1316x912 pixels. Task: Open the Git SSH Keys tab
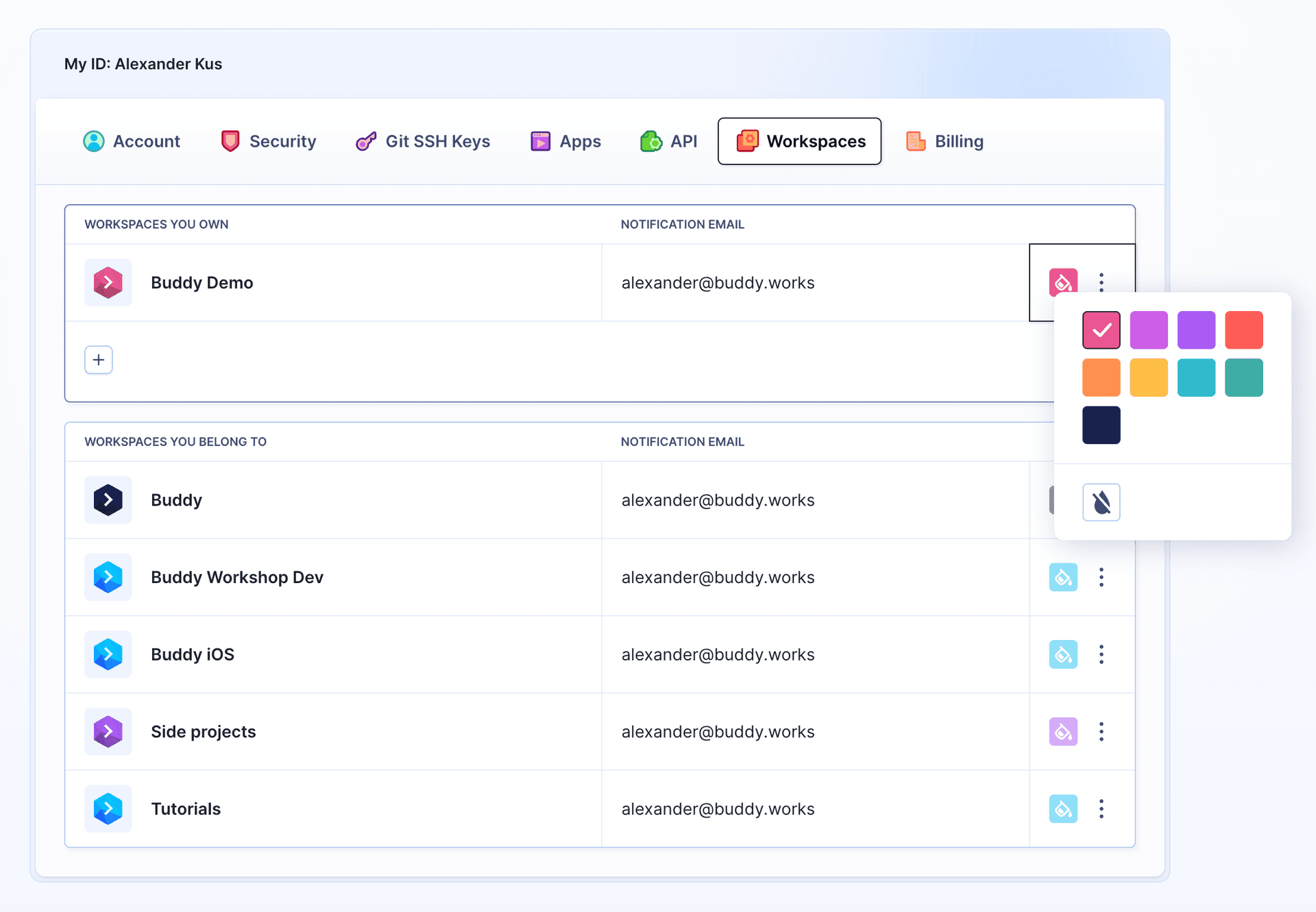pos(423,141)
